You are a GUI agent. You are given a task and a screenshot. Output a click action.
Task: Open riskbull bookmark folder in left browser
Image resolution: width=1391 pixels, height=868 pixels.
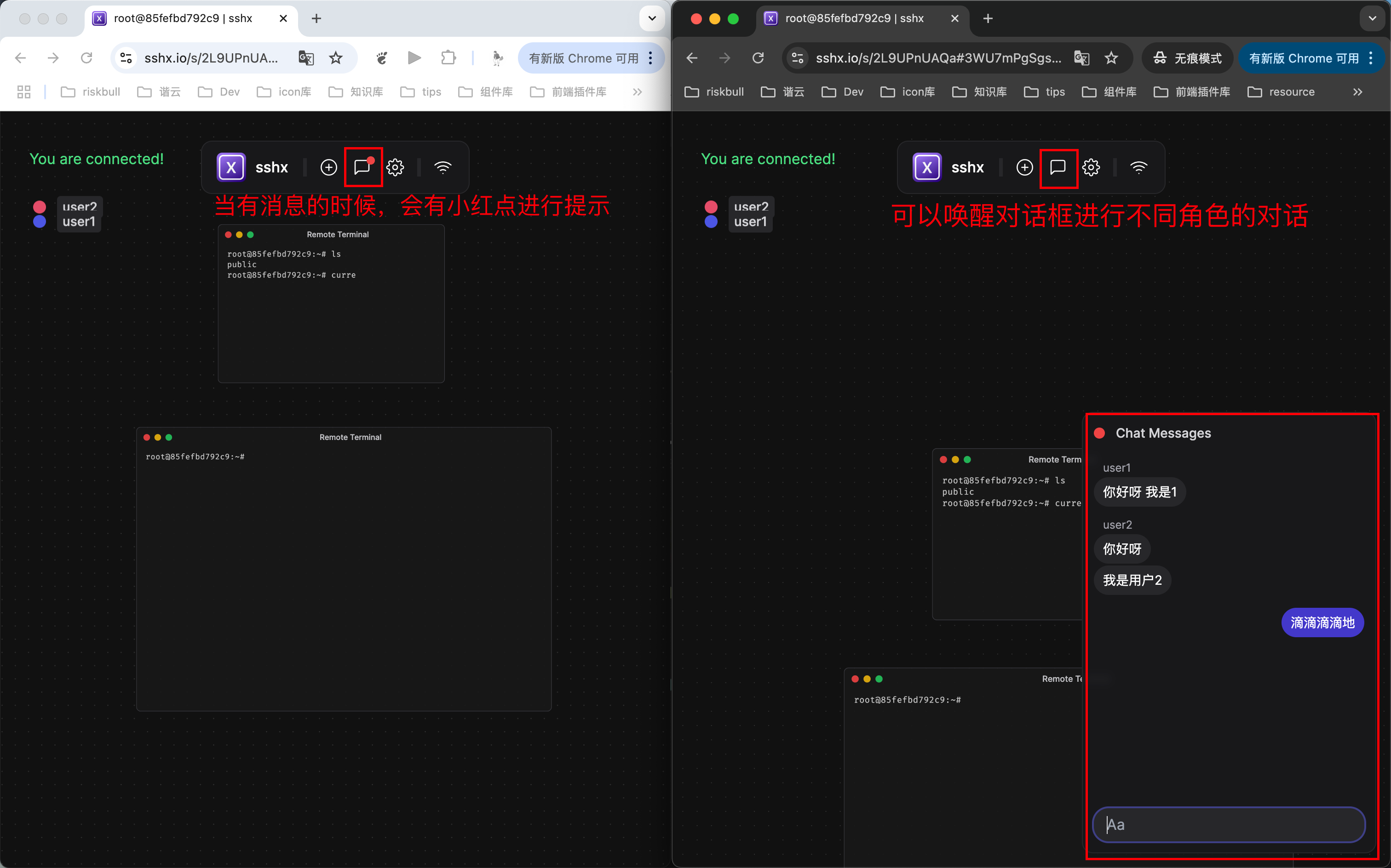click(x=91, y=92)
